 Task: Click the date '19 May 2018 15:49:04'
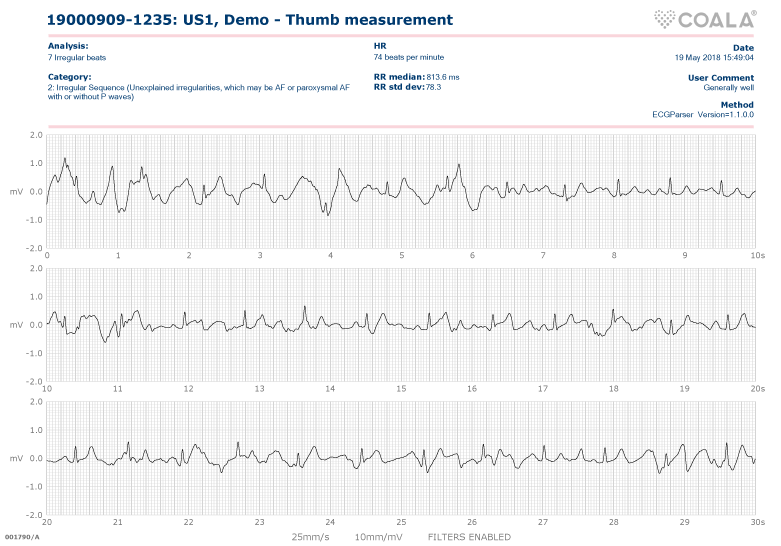[714, 57]
